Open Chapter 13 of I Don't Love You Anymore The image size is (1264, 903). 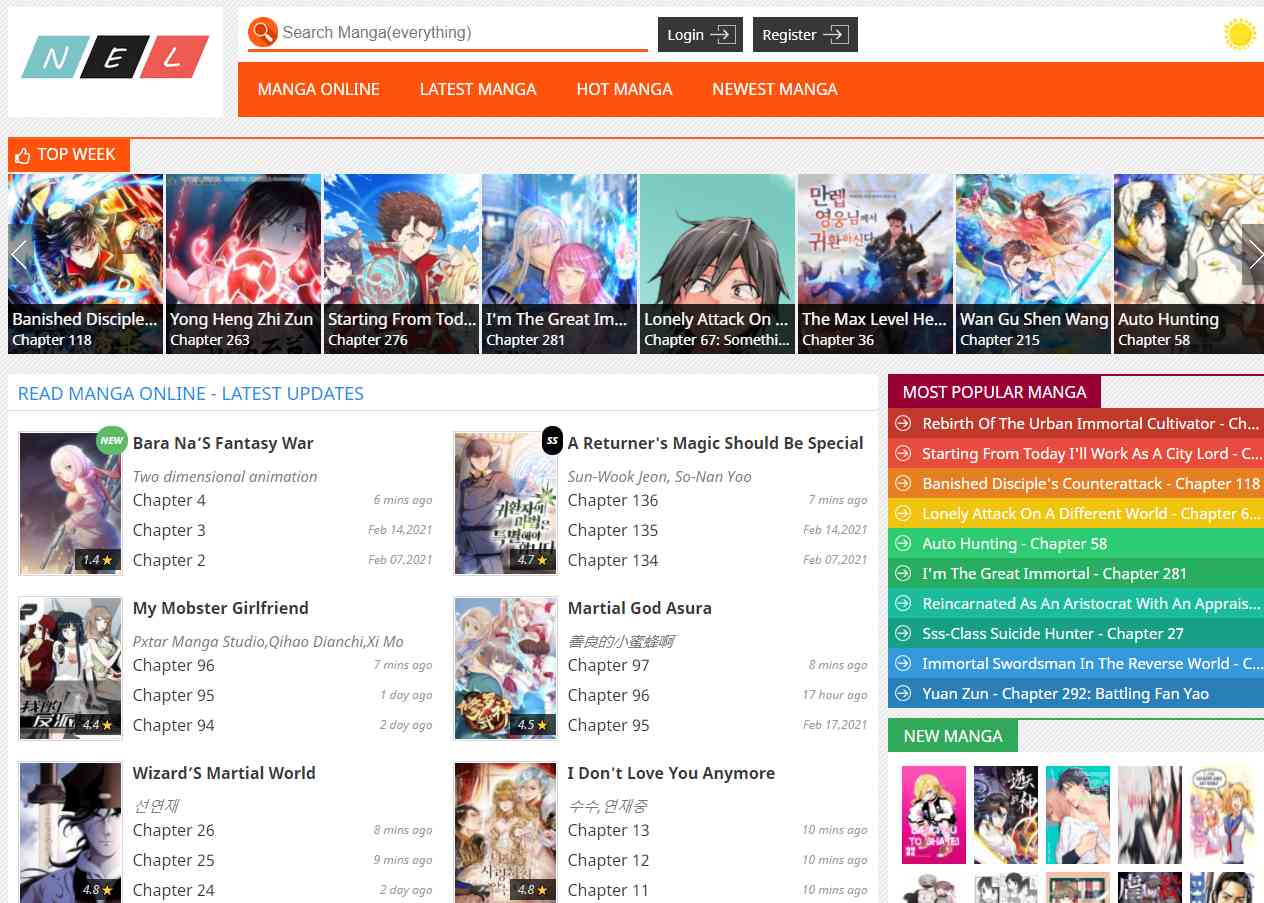[609, 830]
